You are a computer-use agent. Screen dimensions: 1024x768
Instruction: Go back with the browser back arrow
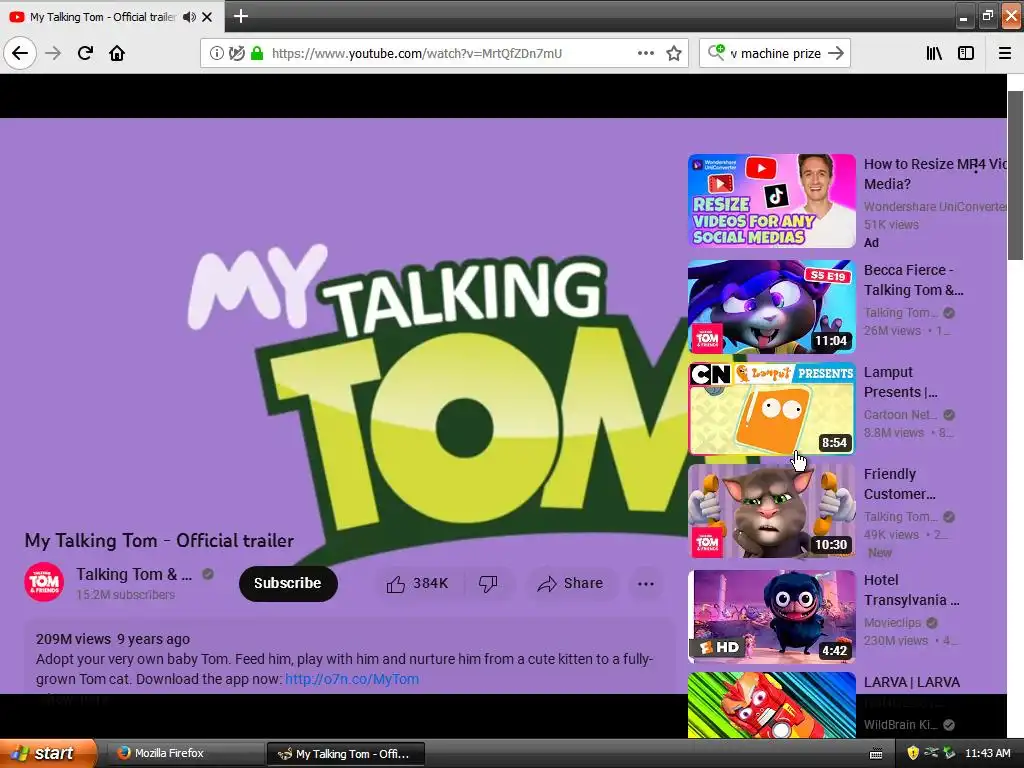20,53
